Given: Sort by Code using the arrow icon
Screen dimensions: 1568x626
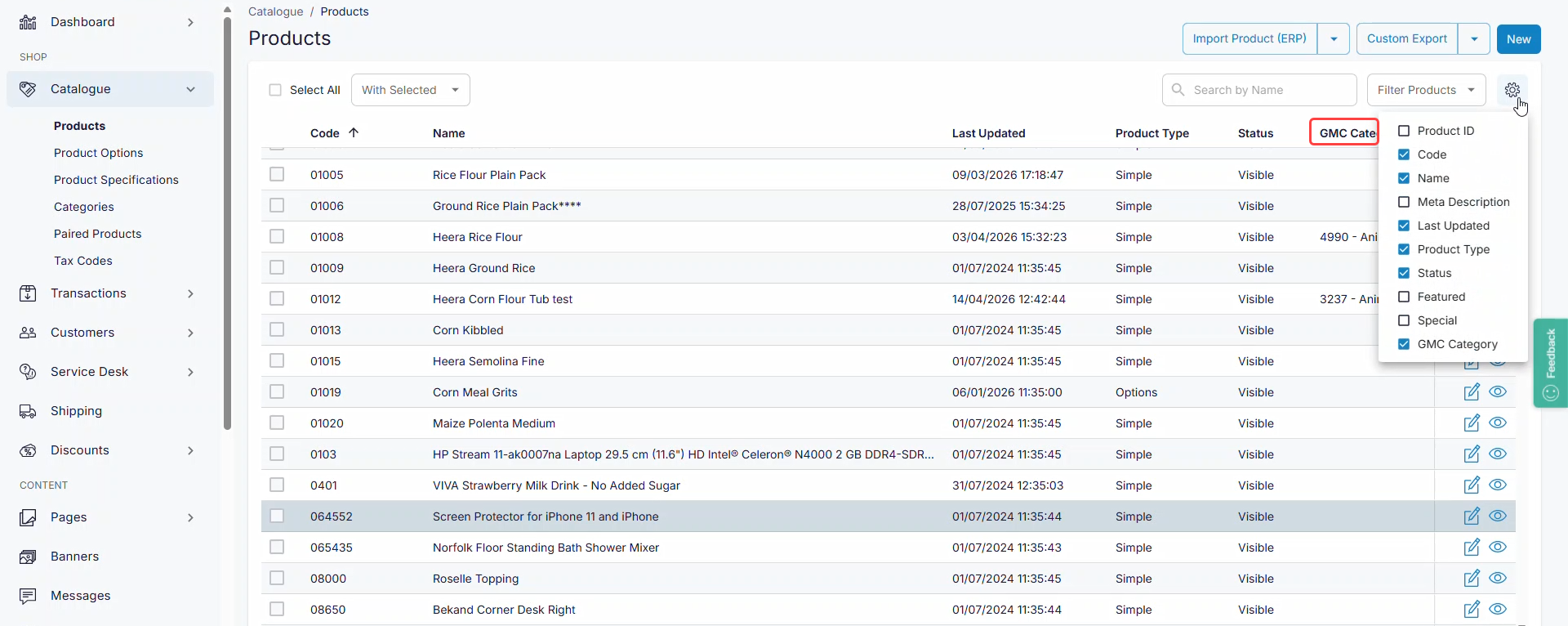Looking at the screenshot, I should coord(354,132).
